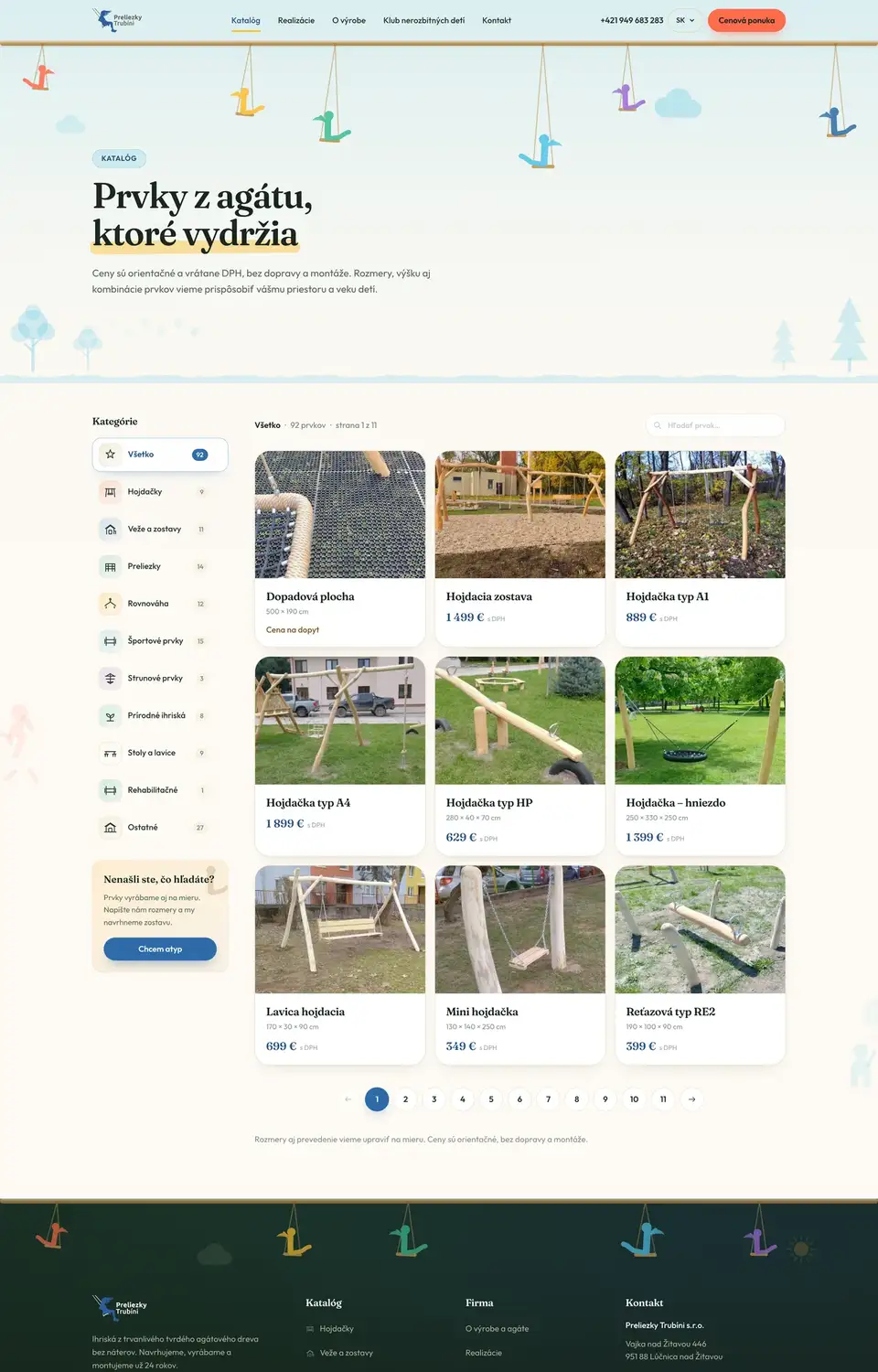Screen dimensions: 878x1372
Task: Click the plant icon beside Prírodné ihriská
Action: tap(110, 716)
